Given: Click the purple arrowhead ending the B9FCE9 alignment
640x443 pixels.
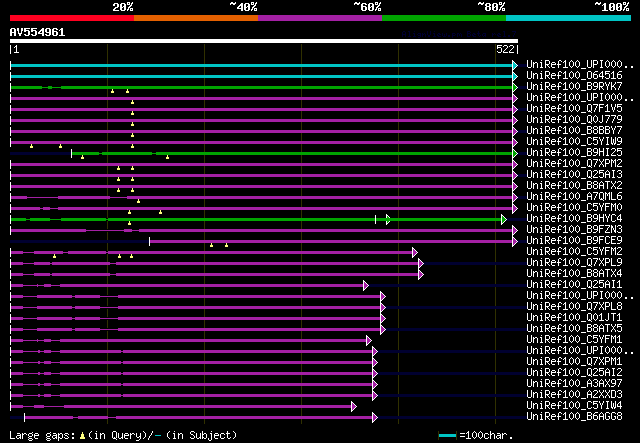Looking at the screenshot, I should click(x=515, y=242).
